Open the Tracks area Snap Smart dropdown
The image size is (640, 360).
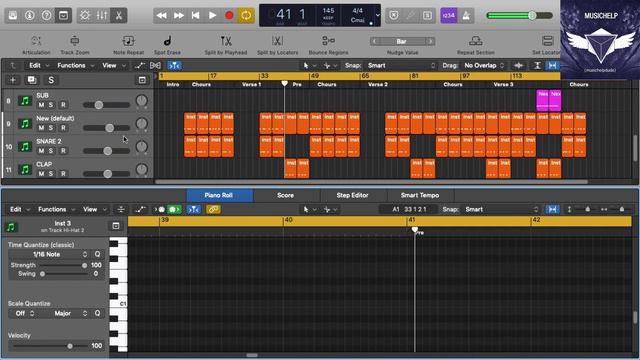pos(401,65)
